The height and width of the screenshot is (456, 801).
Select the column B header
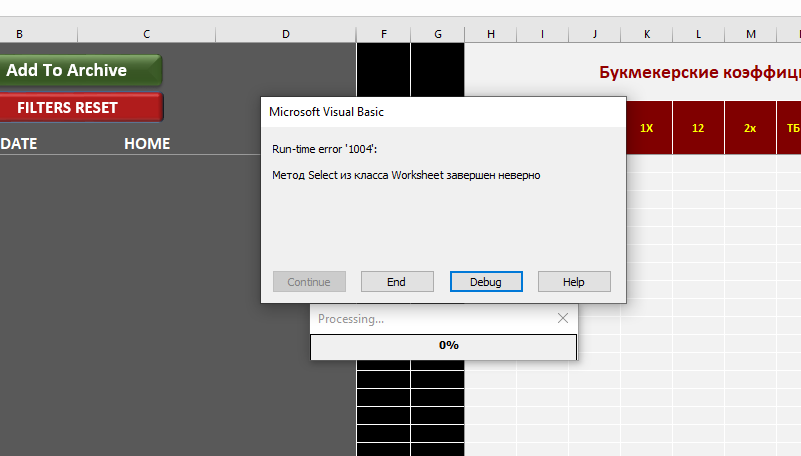click(20, 34)
